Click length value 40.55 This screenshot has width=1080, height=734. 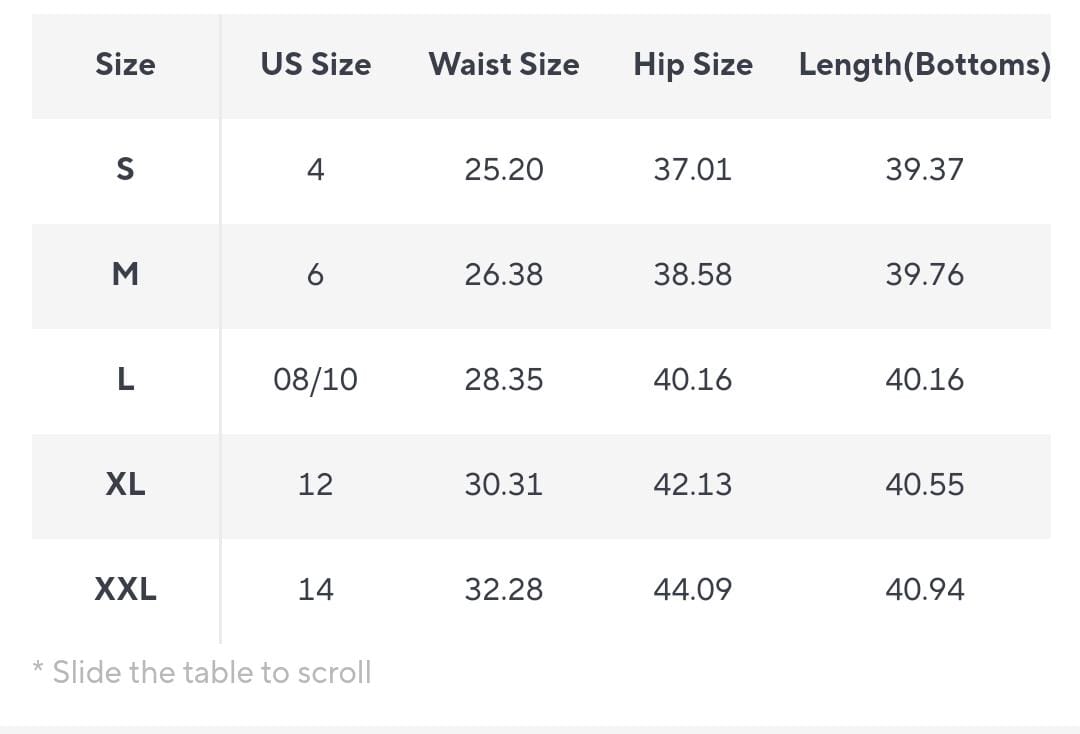(x=924, y=485)
